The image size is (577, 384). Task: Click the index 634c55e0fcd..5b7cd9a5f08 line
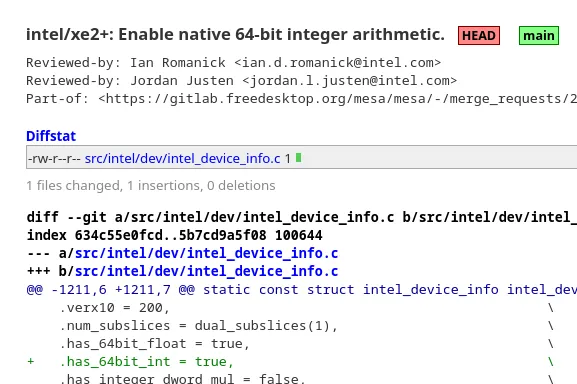coord(174,235)
